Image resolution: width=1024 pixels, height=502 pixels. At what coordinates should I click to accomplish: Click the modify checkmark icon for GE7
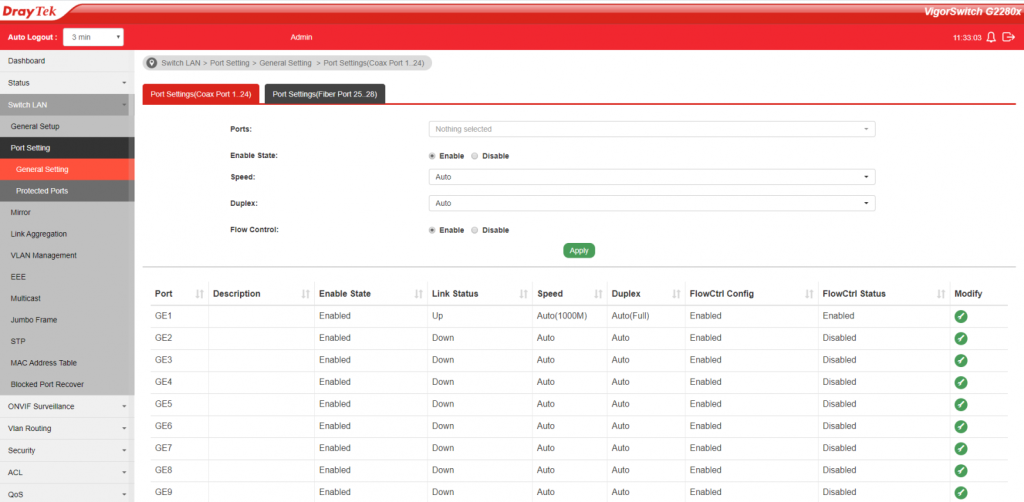click(x=961, y=448)
